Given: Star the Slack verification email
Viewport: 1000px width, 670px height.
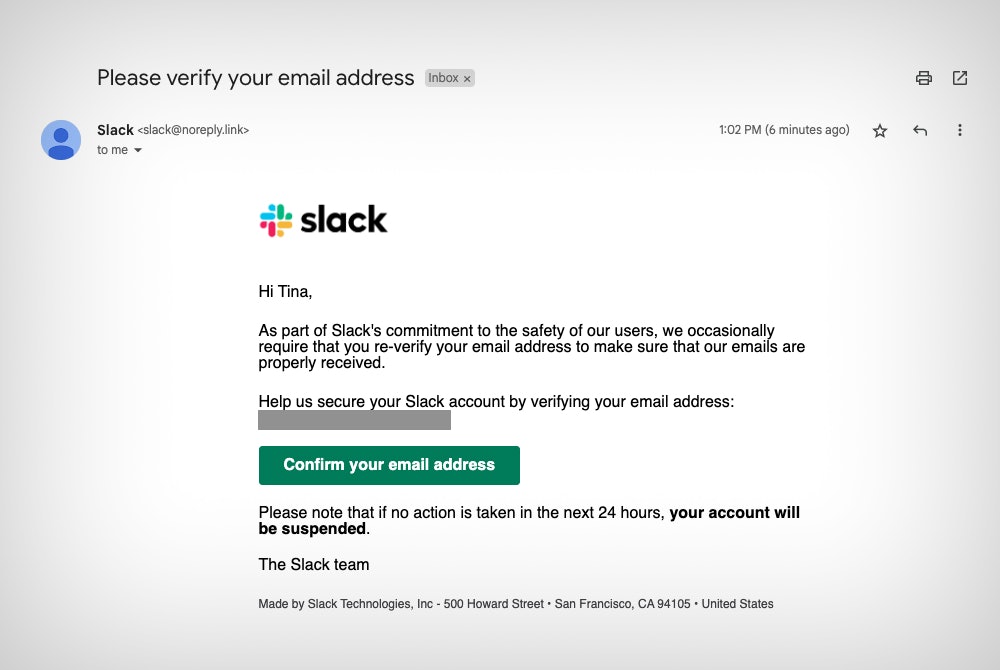Looking at the screenshot, I should pos(880,131).
